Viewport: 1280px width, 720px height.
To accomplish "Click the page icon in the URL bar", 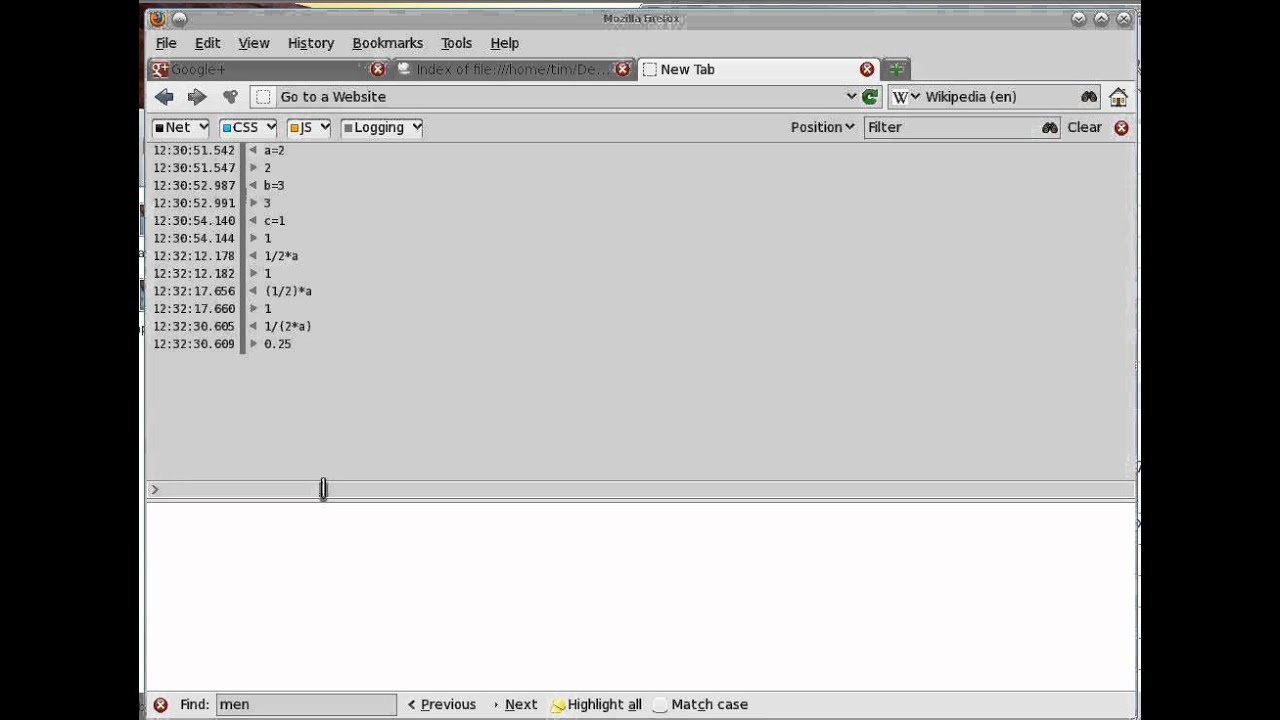I will [x=263, y=97].
